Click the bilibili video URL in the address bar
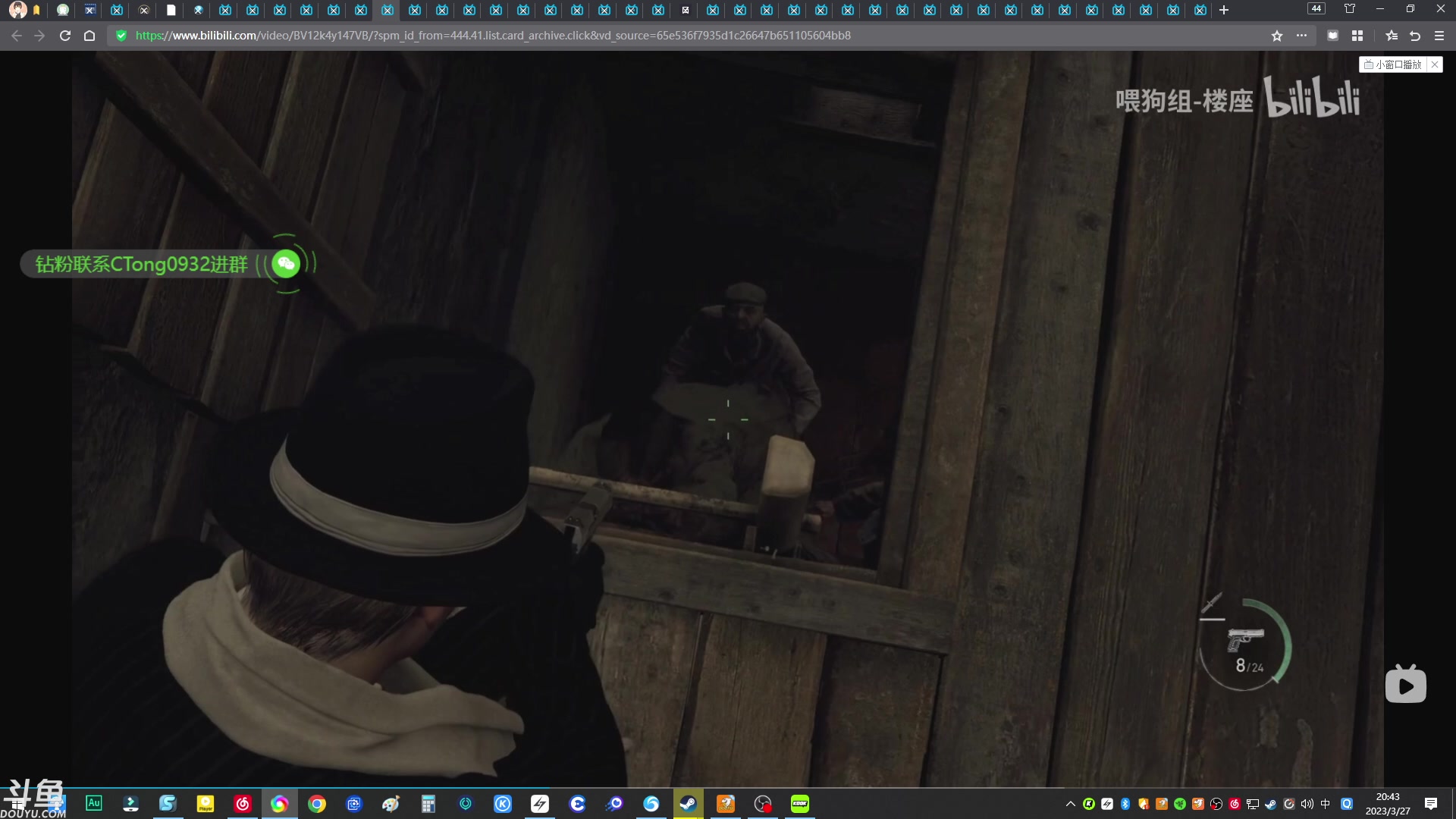The width and height of the screenshot is (1456, 819). 493,36
